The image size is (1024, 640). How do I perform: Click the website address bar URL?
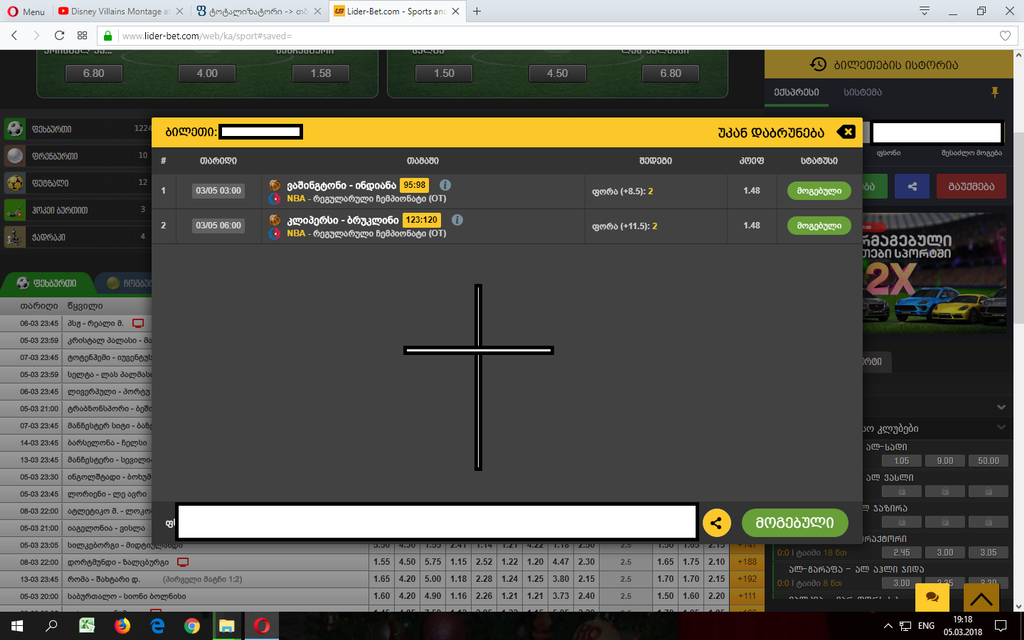[208, 36]
